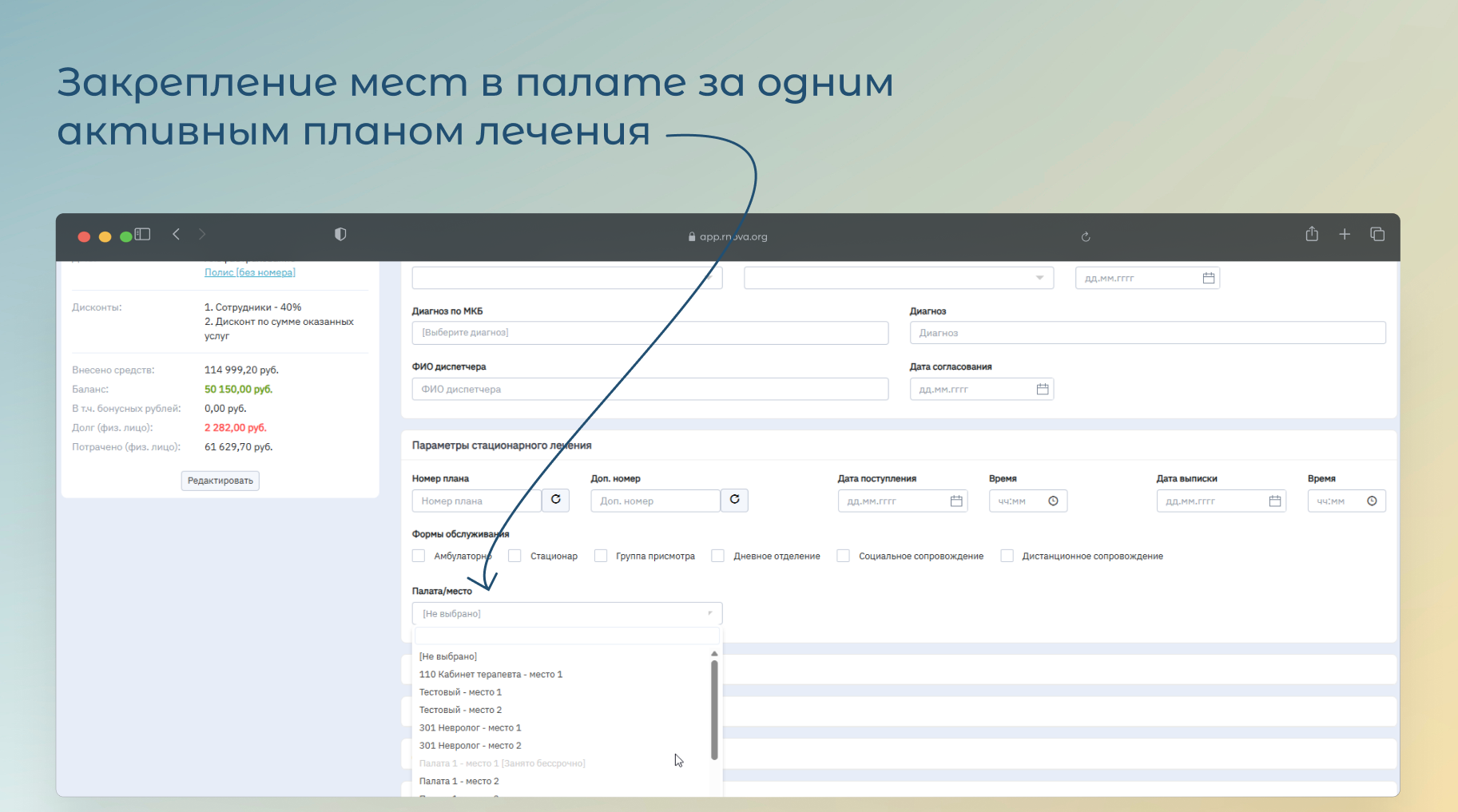
Task: Click the refresh icon next to Номер плана
Action: [x=555, y=500]
